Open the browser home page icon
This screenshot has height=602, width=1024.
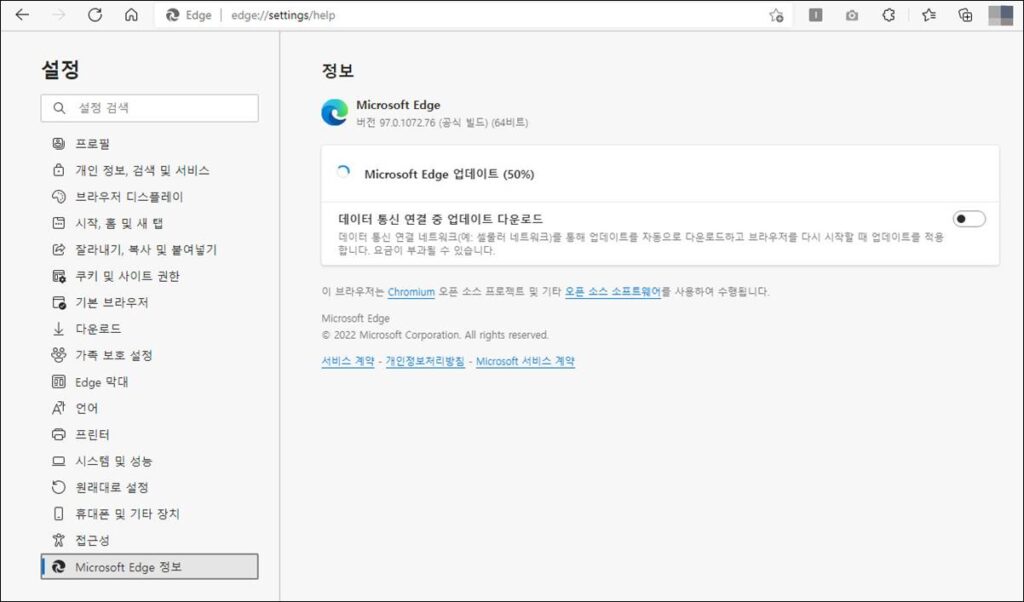[131, 15]
